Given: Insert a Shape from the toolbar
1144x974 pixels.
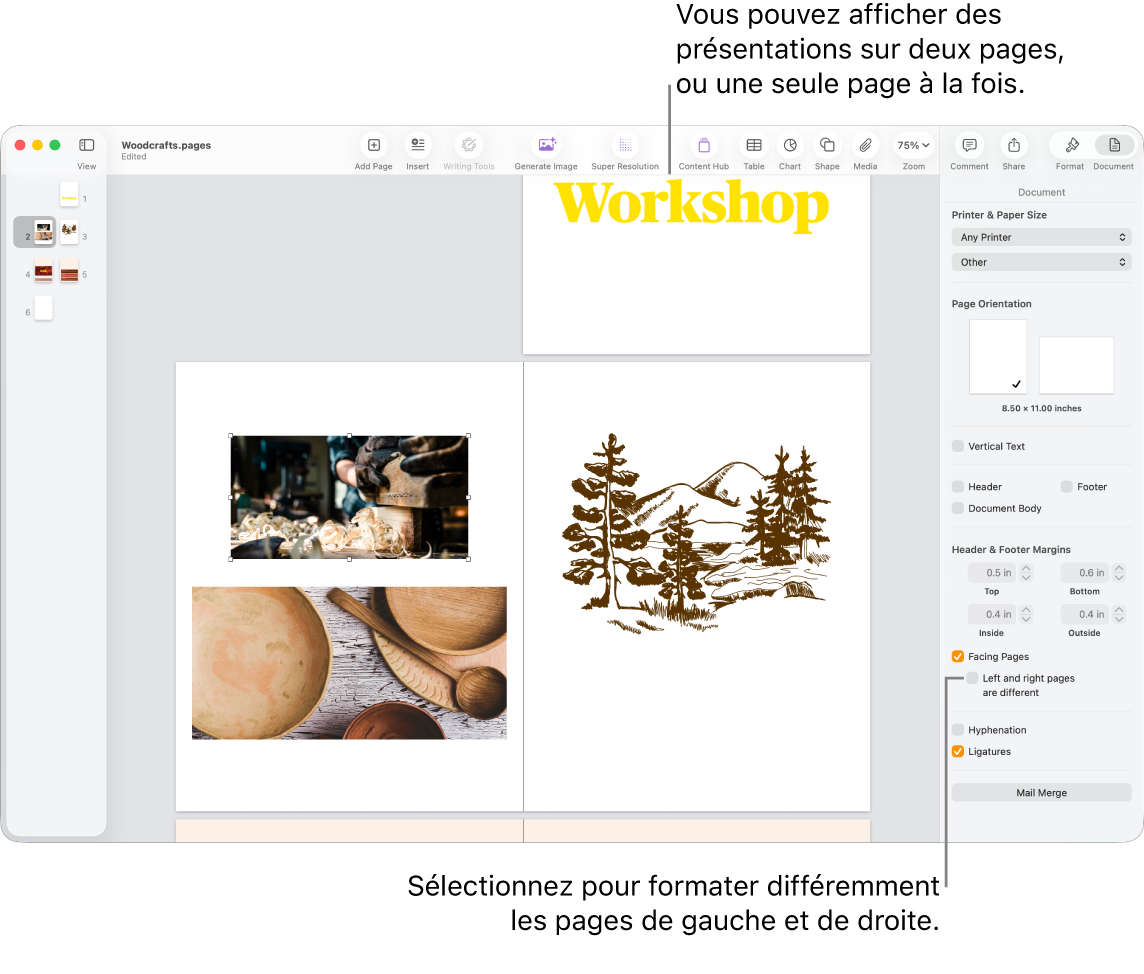Looking at the screenshot, I should click(x=826, y=145).
